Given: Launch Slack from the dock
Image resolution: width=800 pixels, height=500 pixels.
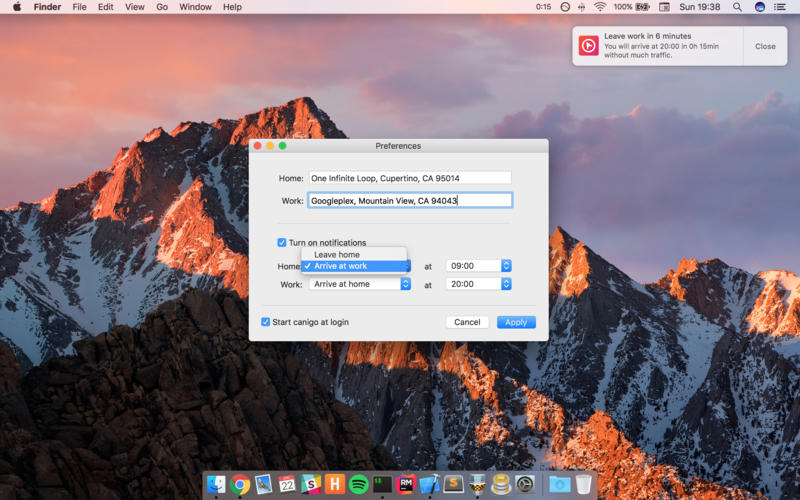Looking at the screenshot, I should 311,484.
